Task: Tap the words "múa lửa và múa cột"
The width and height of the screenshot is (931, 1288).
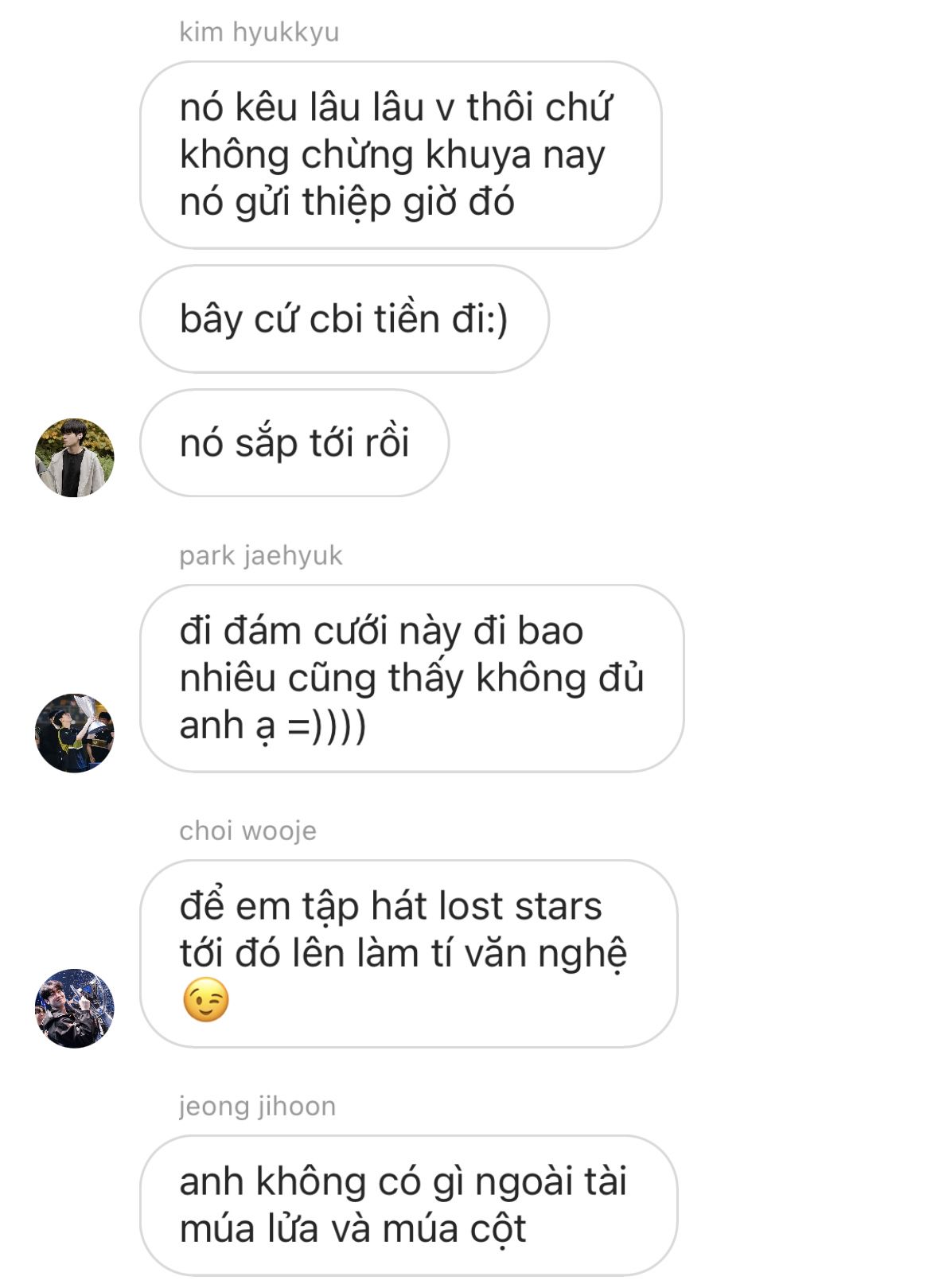Action: [353, 1229]
